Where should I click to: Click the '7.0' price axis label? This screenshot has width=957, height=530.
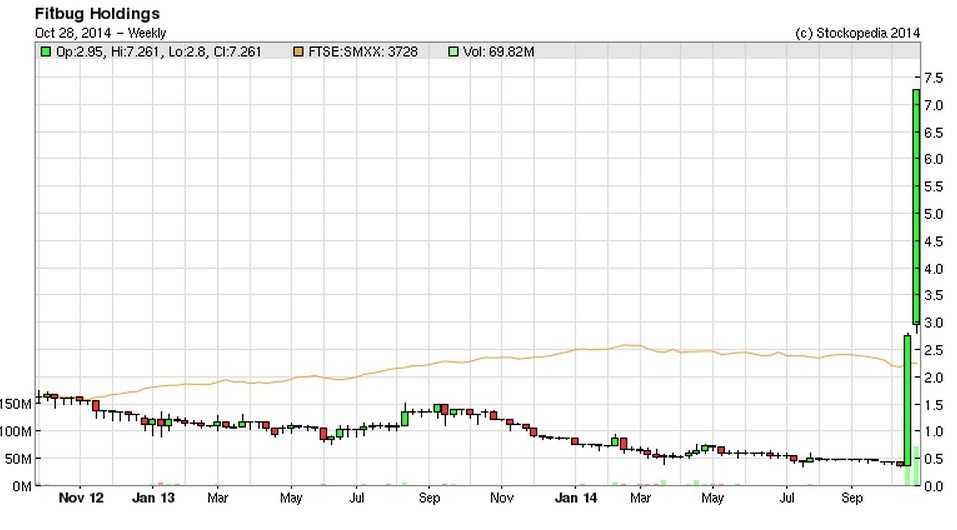(933, 106)
